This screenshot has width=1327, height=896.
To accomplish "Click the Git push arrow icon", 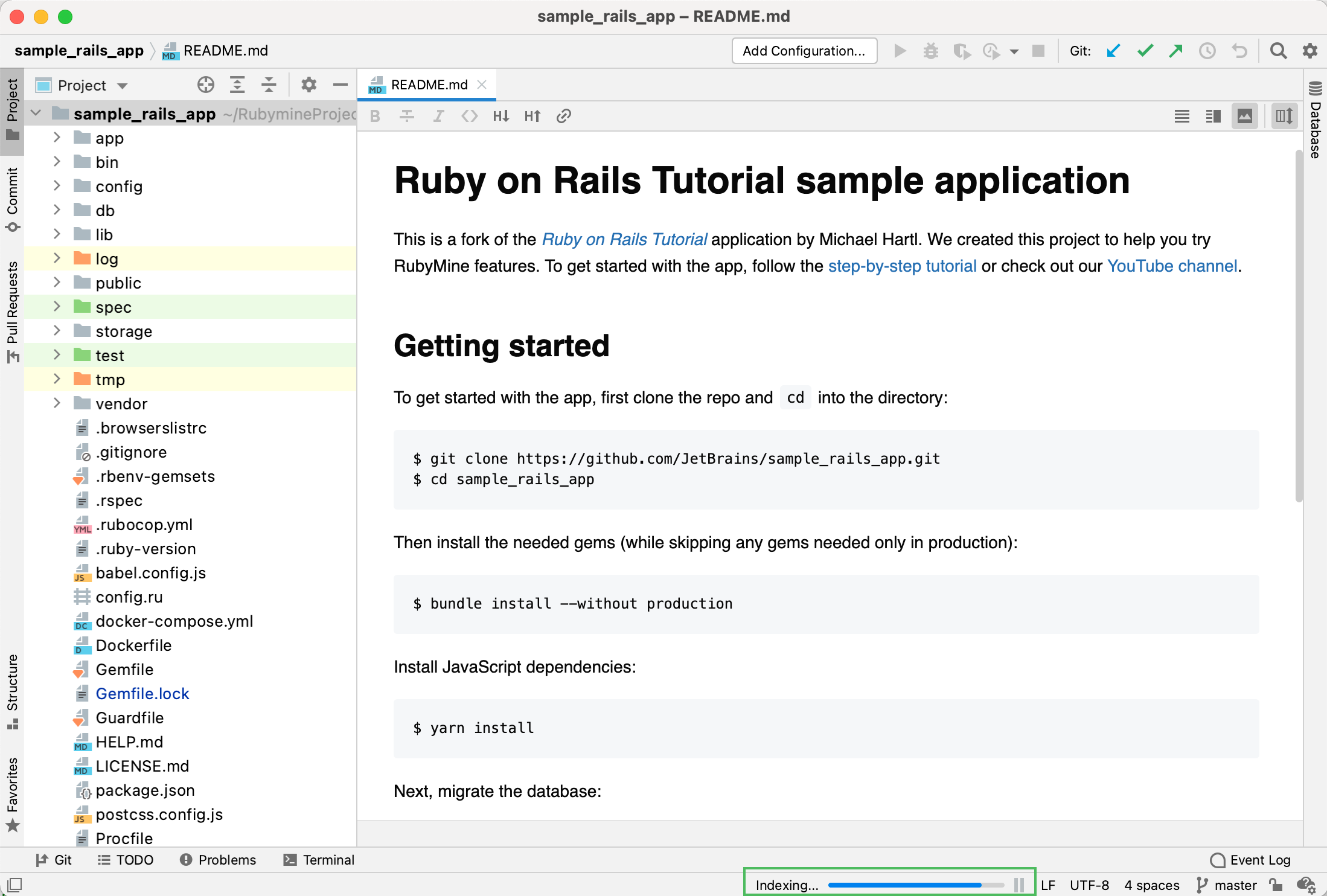I will [x=1175, y=51].
